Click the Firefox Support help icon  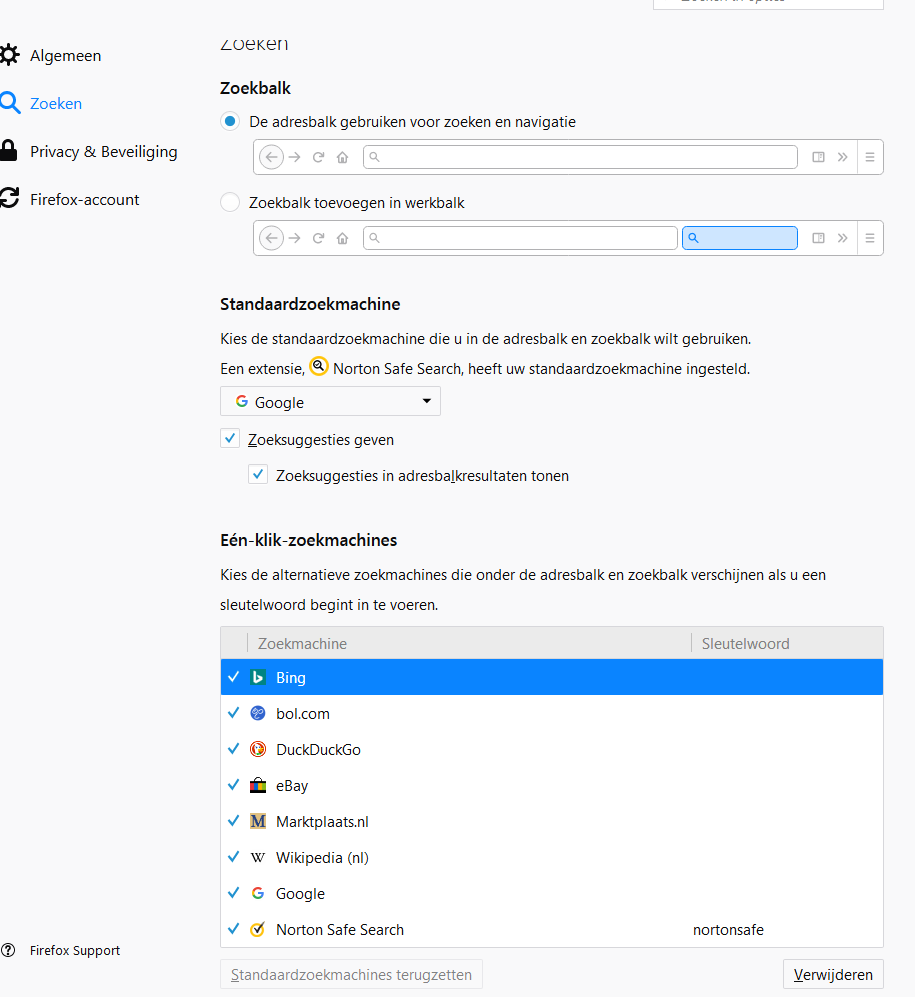[x=9, y=951]
